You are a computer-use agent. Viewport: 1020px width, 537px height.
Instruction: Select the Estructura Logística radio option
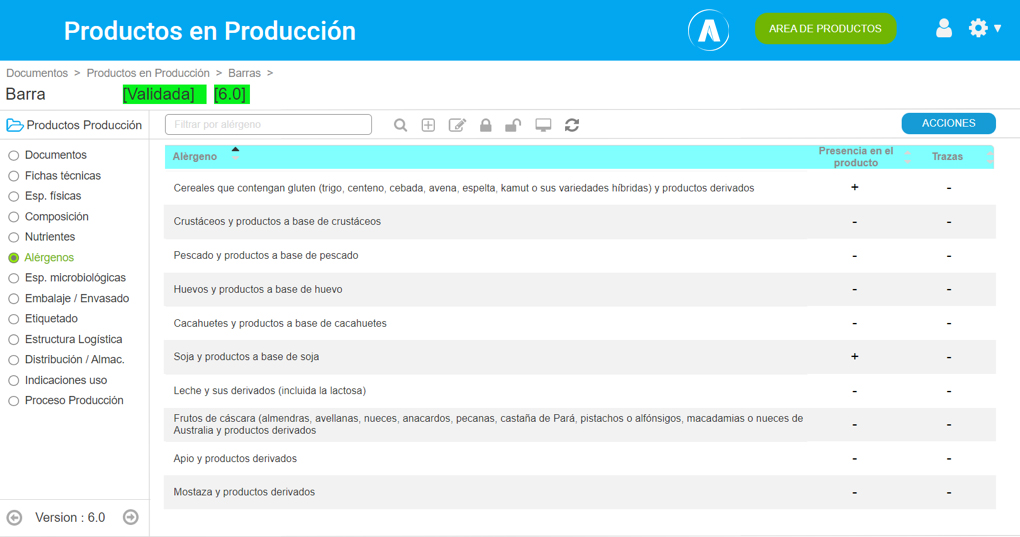click(x=14, y=340)
